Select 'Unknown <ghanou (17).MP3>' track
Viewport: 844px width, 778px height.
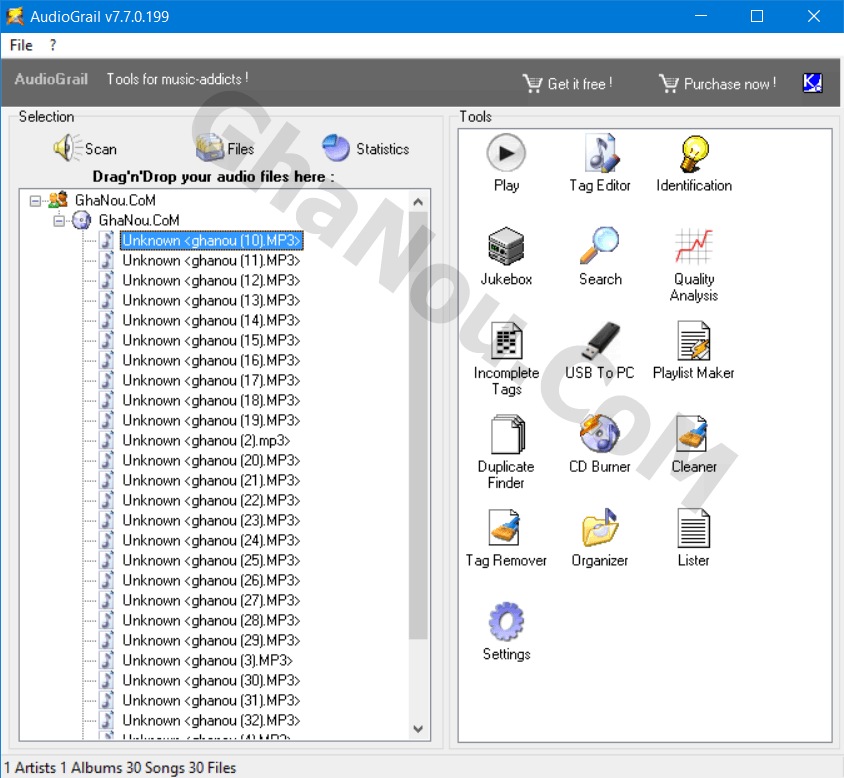pos(211,380)
